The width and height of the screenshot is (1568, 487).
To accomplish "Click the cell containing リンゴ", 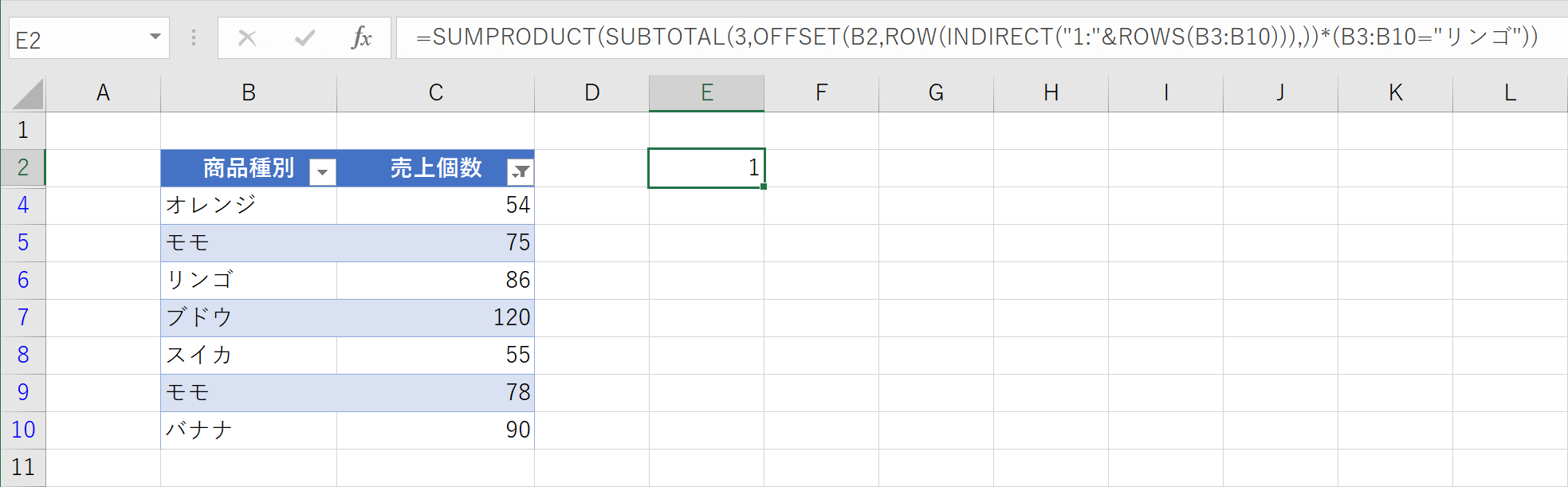I will (x=249, y=280).
